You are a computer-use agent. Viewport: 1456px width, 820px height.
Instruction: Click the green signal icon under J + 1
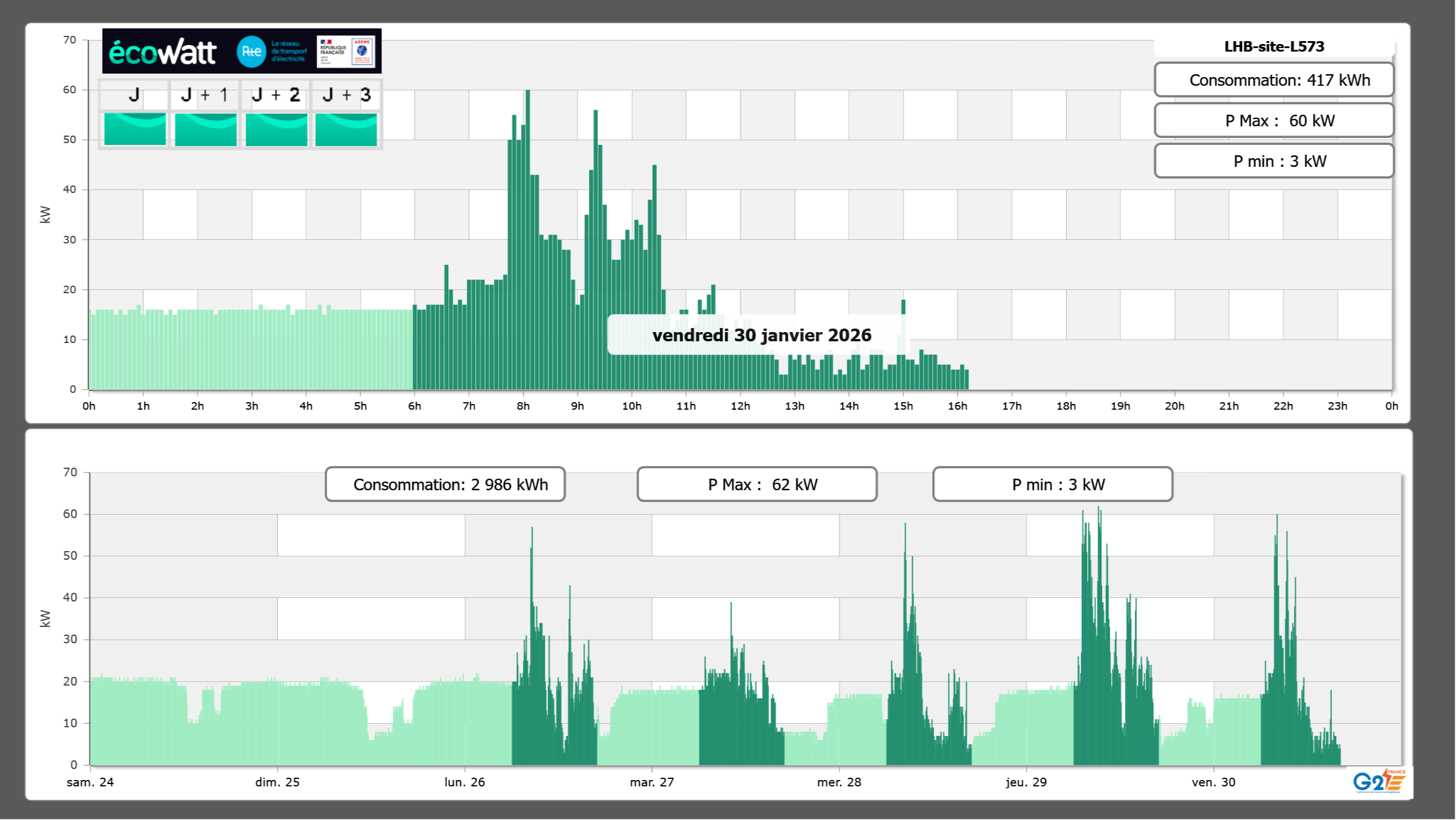pos(205,129)
